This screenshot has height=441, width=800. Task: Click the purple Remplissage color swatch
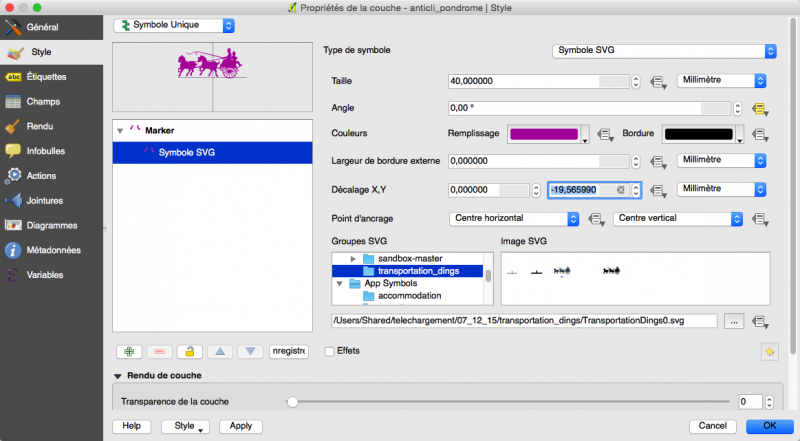[x=544, y=134]
